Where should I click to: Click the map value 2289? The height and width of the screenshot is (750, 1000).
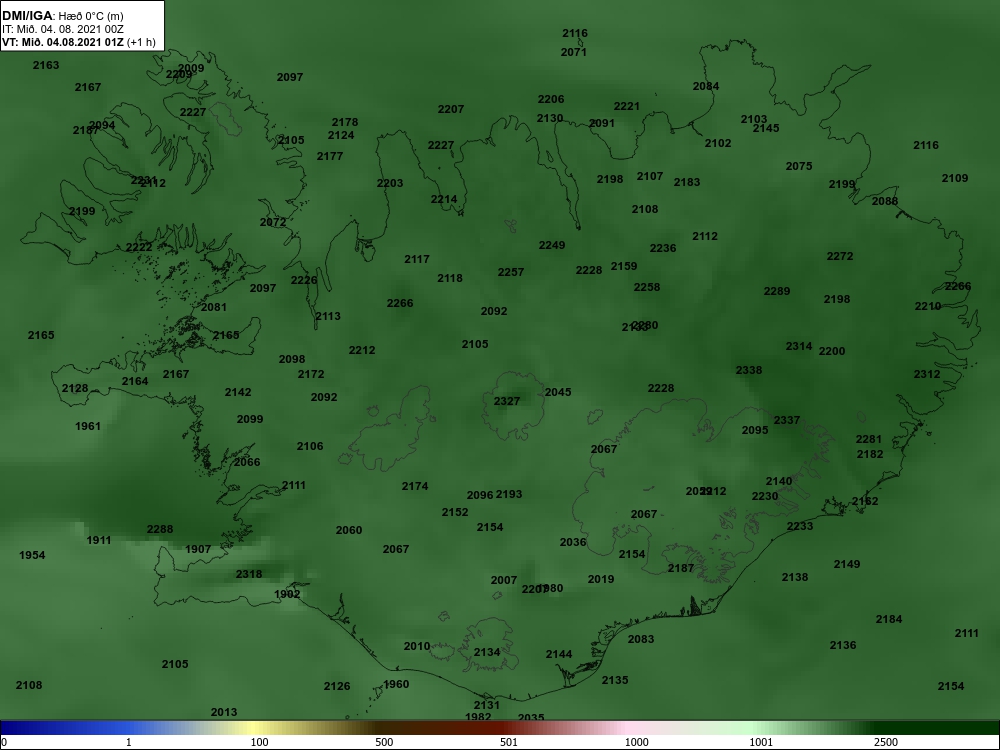(x=777, y=291)
